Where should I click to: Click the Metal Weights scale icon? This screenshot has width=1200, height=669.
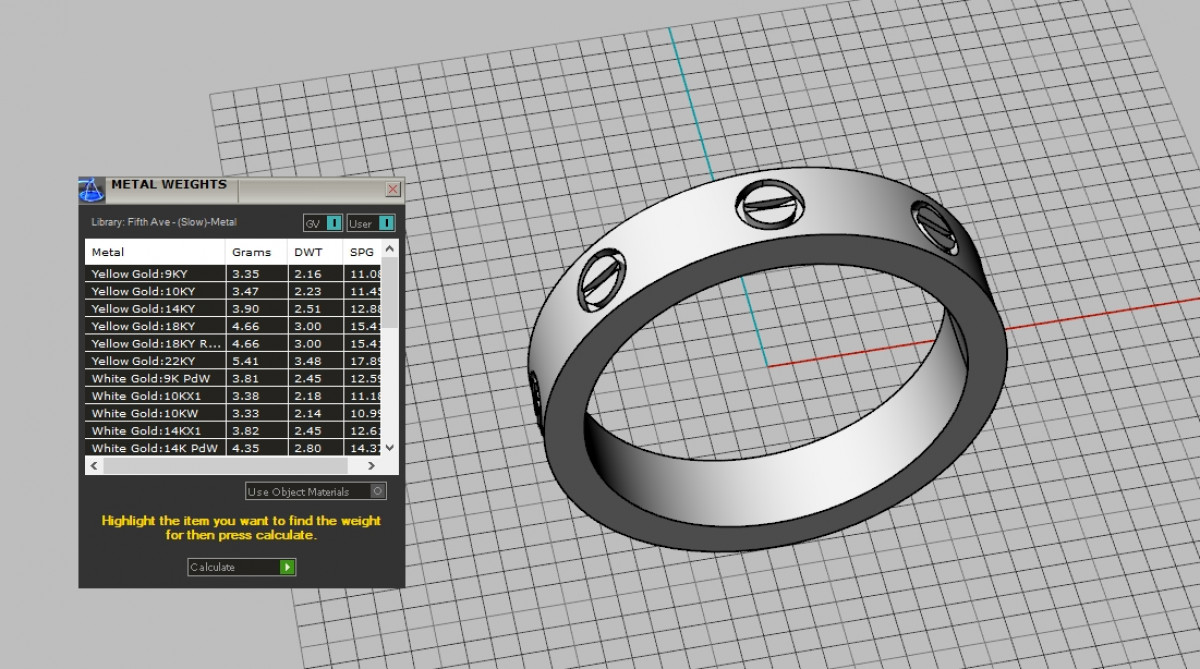tap(92, 189)
